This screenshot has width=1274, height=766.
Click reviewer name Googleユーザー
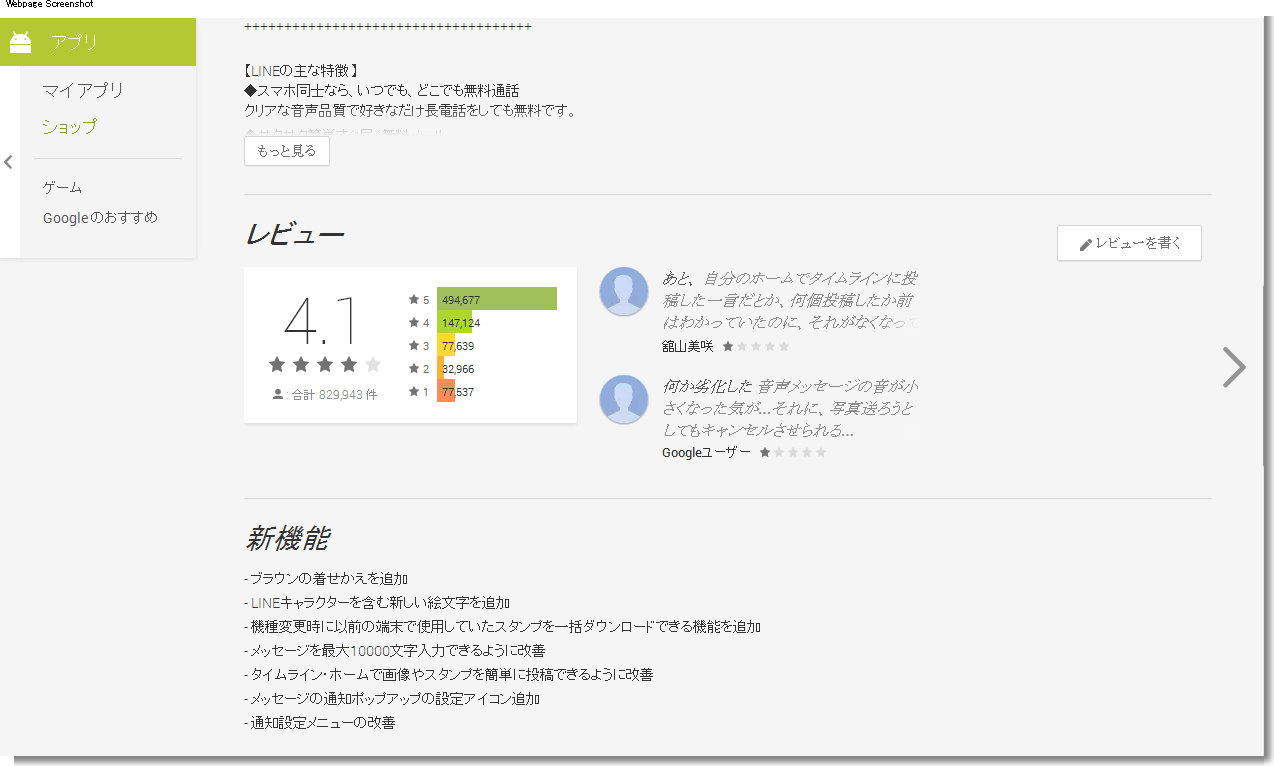click(x=706, y=452)
